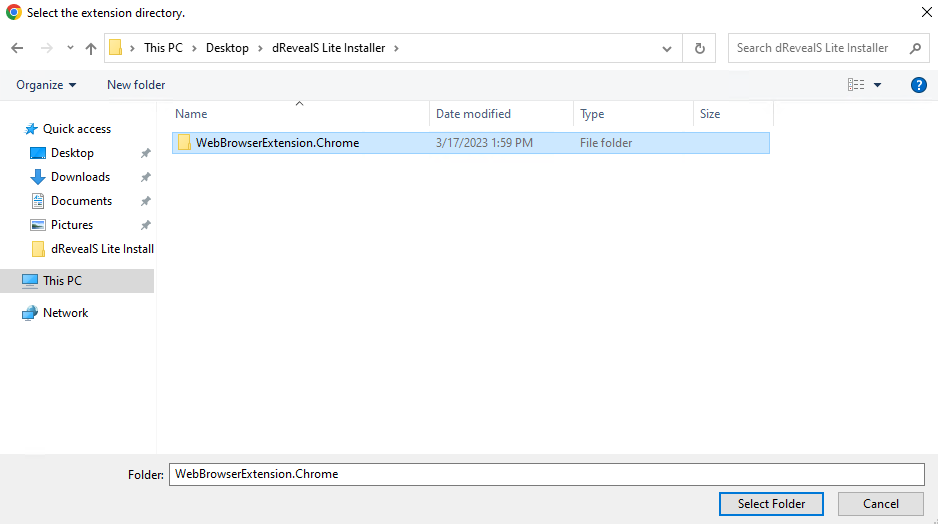
Task: Click the pin icon beside Pictures
Action: point(145,225)
